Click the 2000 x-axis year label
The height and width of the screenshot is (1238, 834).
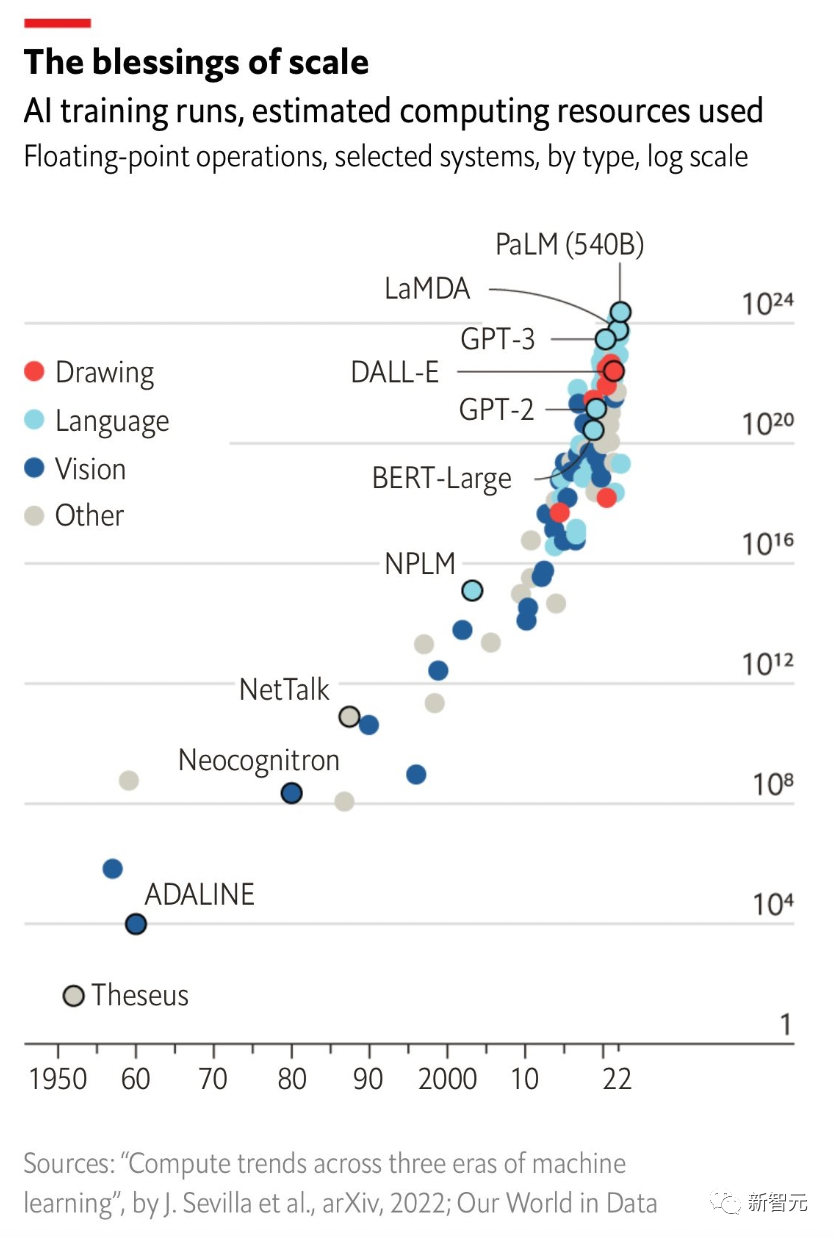(x=447, y=1079)
